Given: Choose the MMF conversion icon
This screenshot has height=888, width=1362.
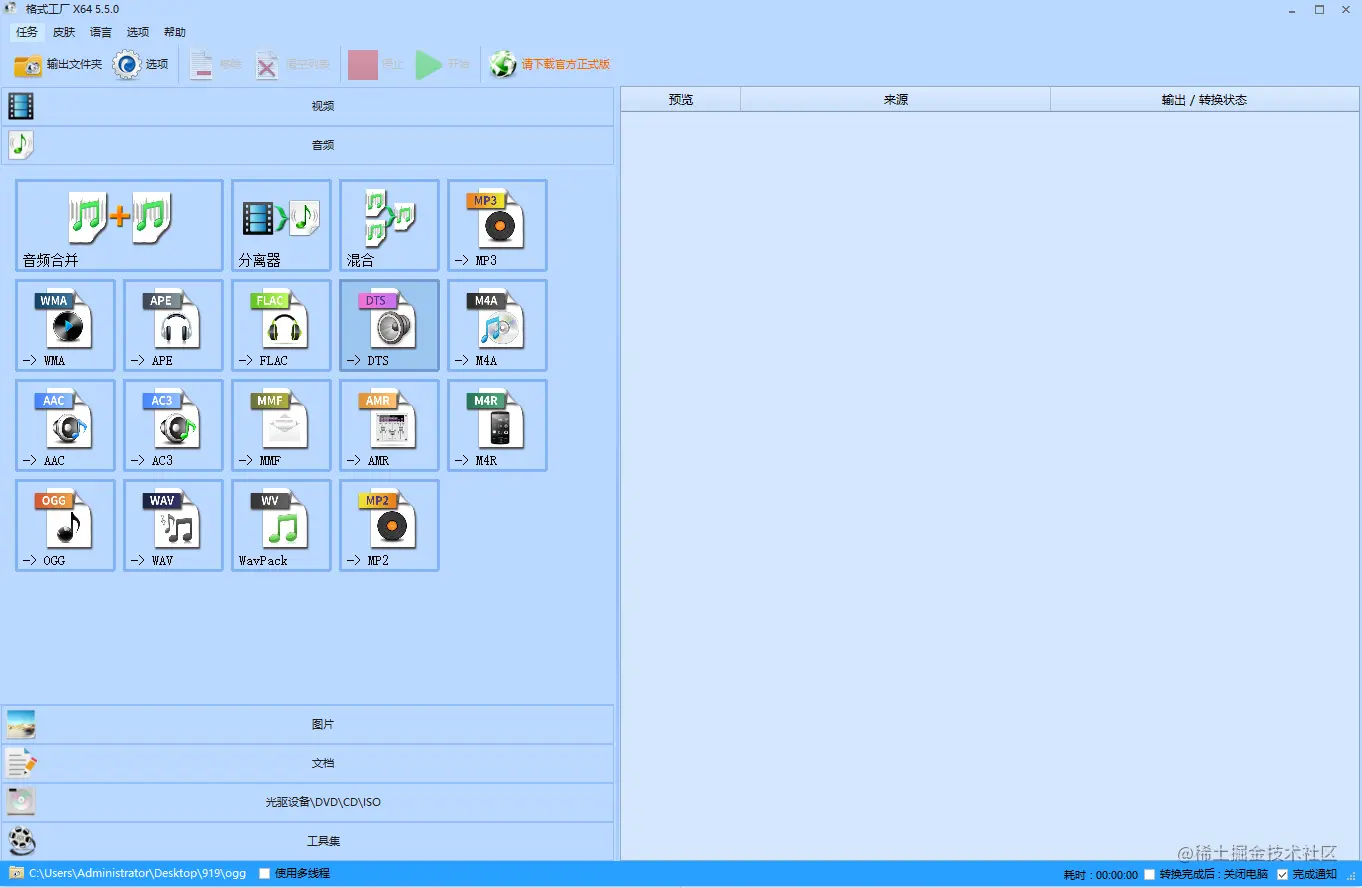Looking at the screenshot, I should [281, 425].
